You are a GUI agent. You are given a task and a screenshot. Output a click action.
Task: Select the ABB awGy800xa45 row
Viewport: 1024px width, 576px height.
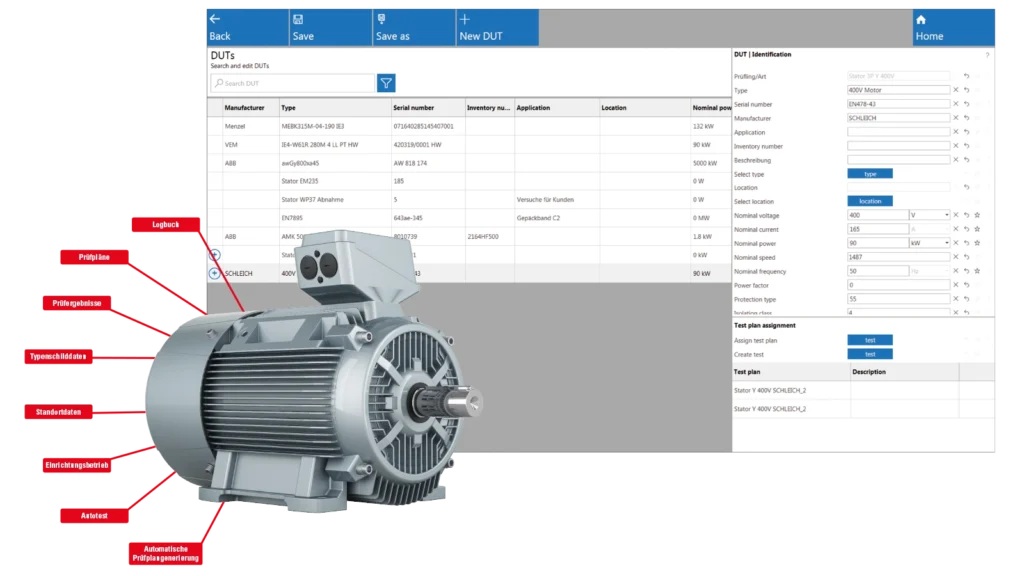pos(469,163)
